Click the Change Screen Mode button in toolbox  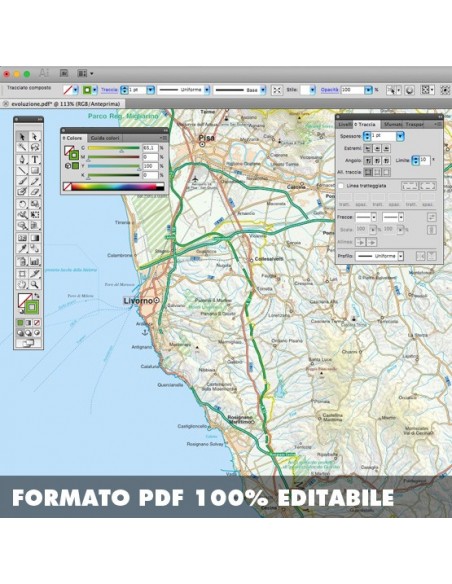tap(28, 343)
